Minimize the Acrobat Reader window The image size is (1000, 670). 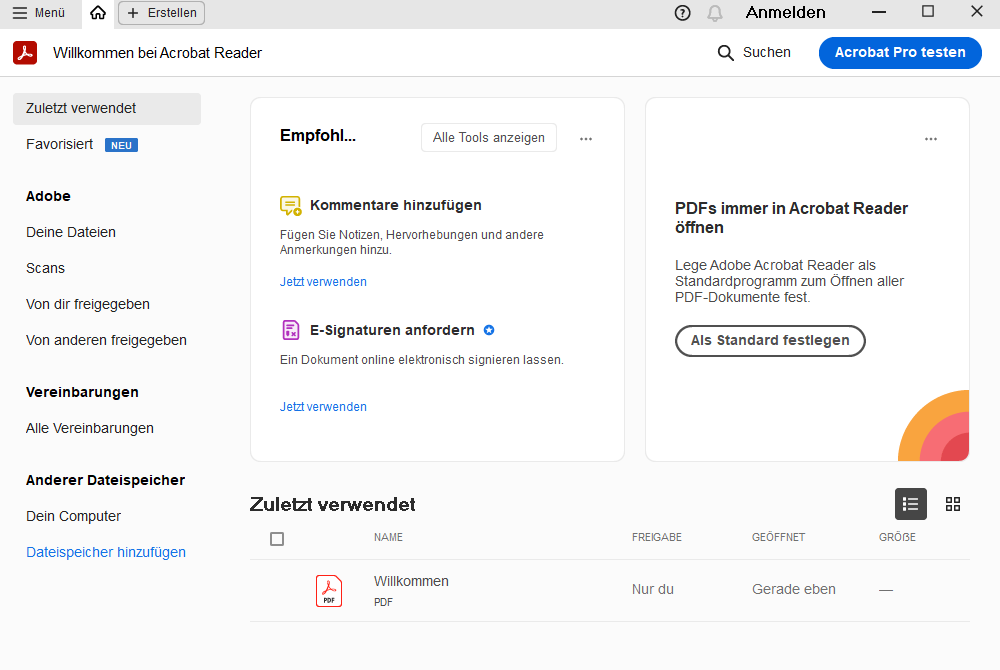click(879, 12)
